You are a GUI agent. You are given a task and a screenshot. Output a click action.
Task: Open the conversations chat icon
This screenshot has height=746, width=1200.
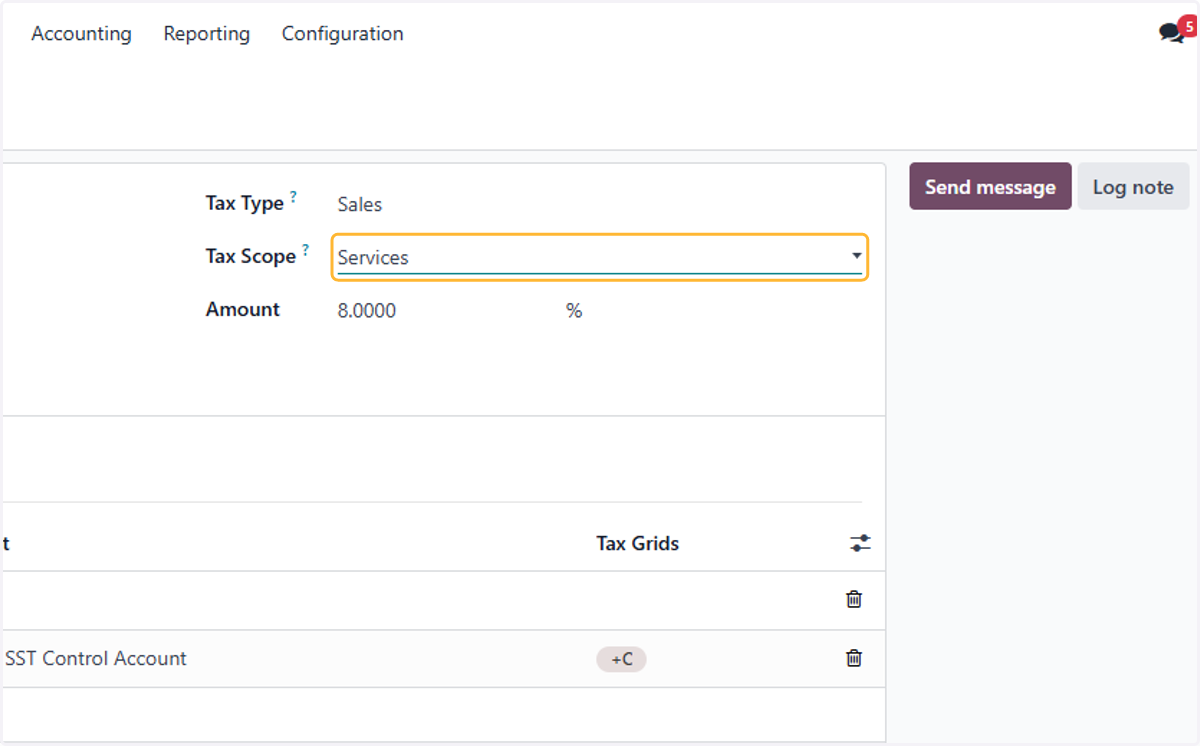(1172, 33)
